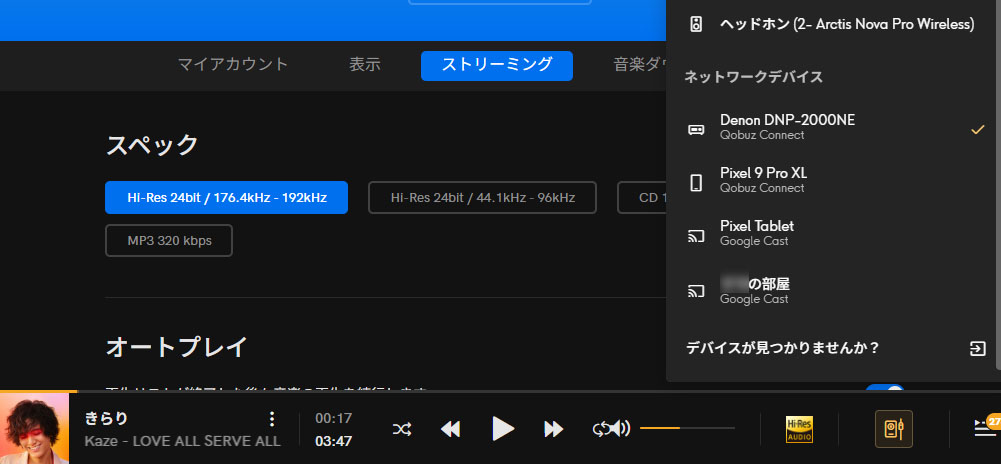Screen dimensions: 1001x464
Task: Choose Hi-Res 24bit / 44.1kHz - 96kHz quality
Action: click(x=483, y=198)
